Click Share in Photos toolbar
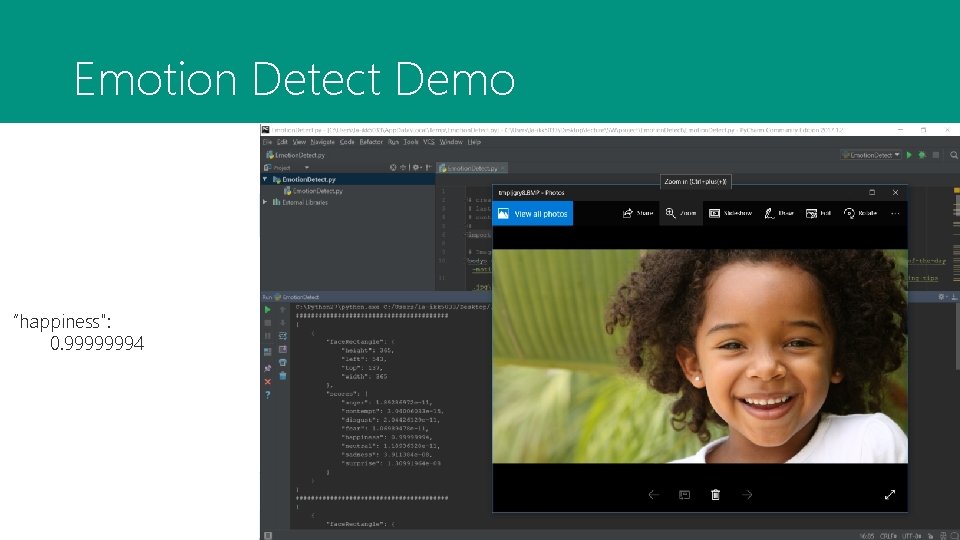960x540 pixels. tap(638, 213)
